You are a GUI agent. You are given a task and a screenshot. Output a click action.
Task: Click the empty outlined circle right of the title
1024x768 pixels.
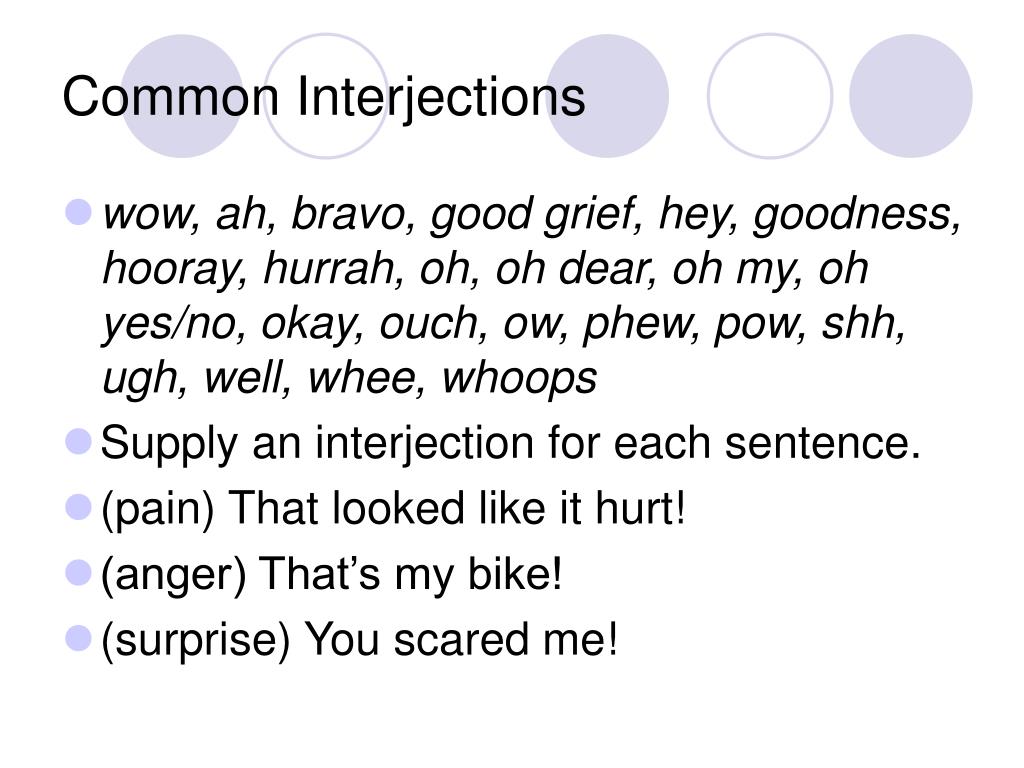point(770,96)
